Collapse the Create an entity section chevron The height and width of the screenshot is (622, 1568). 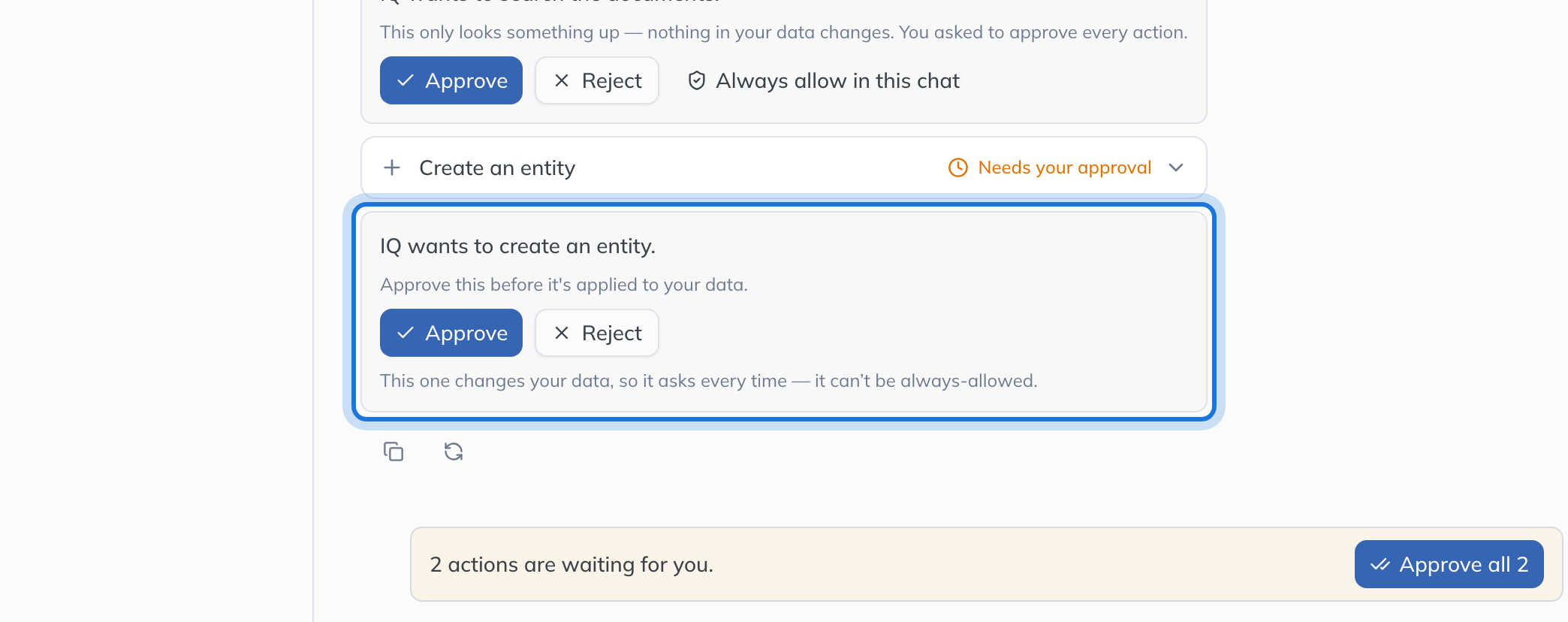point(1176,168)
